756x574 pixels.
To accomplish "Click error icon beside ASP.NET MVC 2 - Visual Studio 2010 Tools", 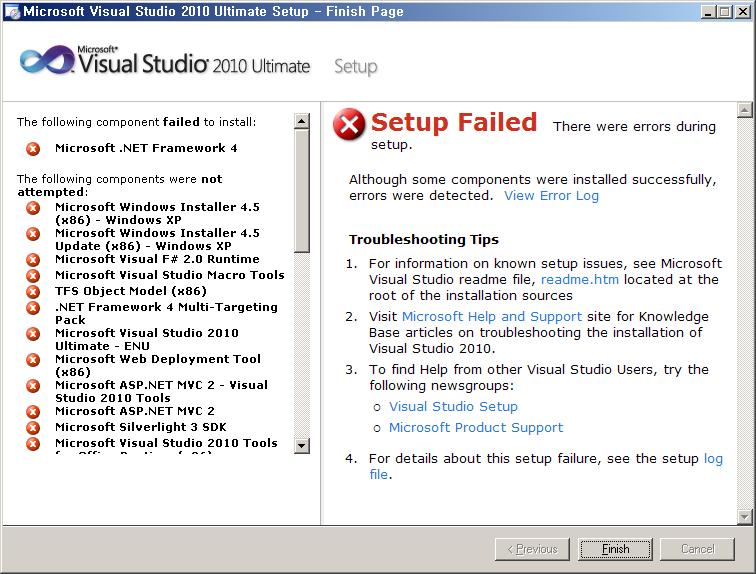I will point(33,386).
